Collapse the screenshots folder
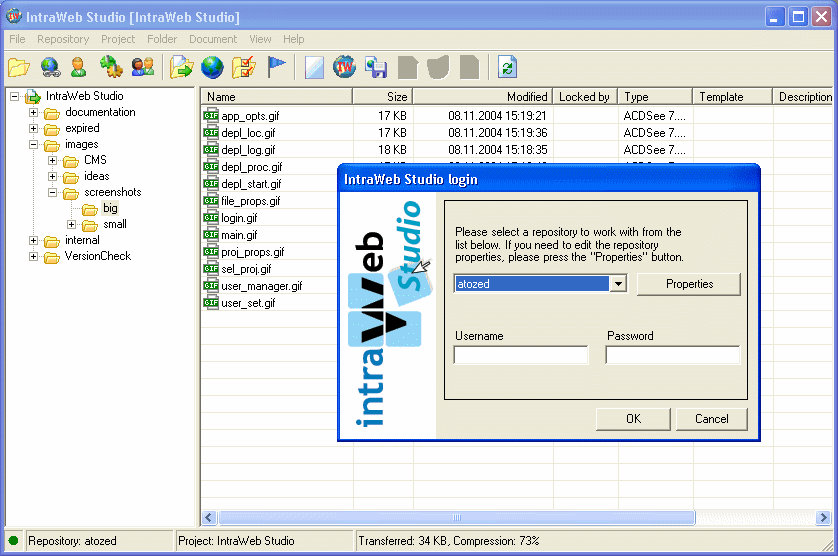Screen dimensions: 838x556 pyautogui.click(x=52, y=192)
